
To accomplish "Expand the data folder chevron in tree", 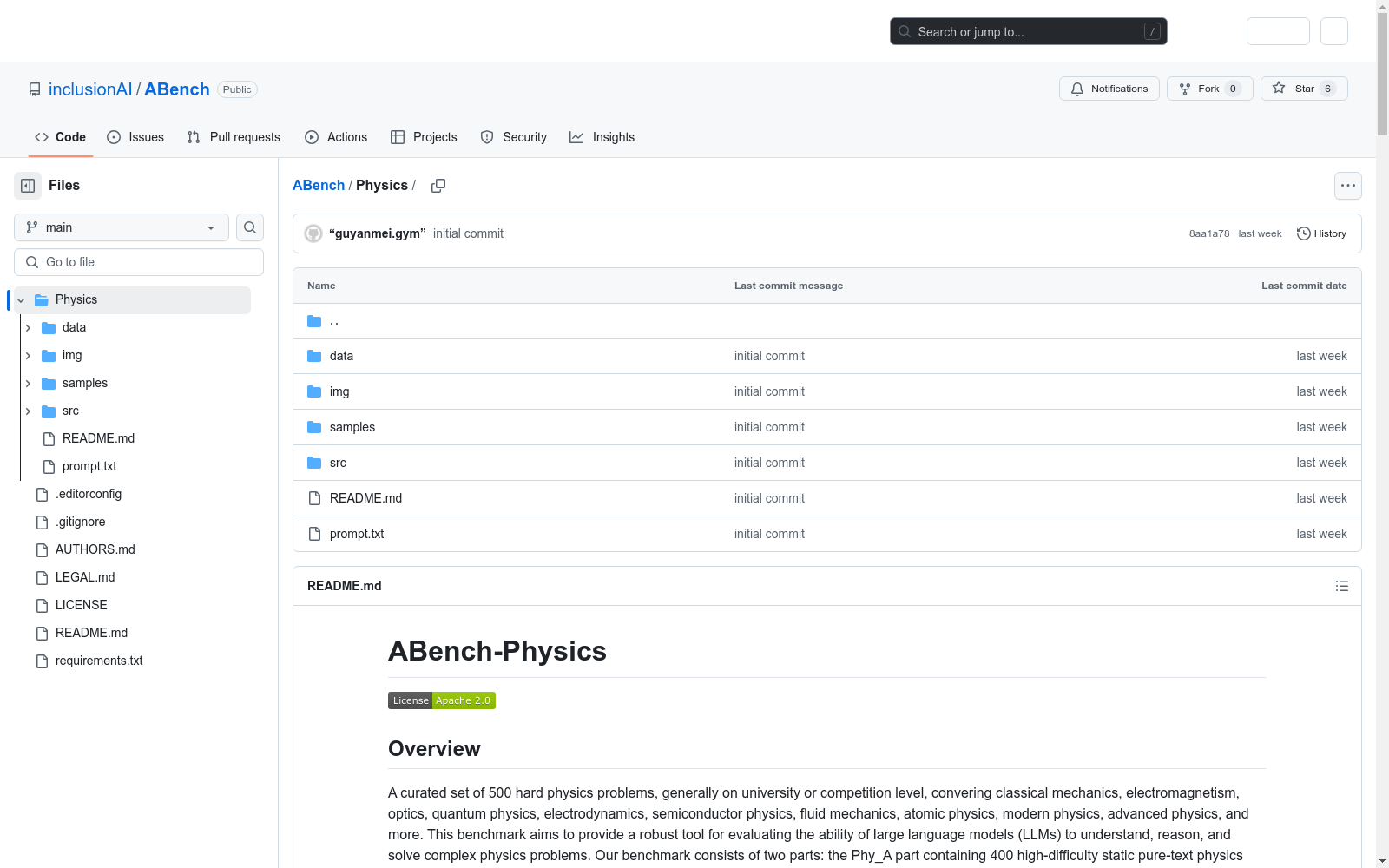I will click(x=28, y=327).
